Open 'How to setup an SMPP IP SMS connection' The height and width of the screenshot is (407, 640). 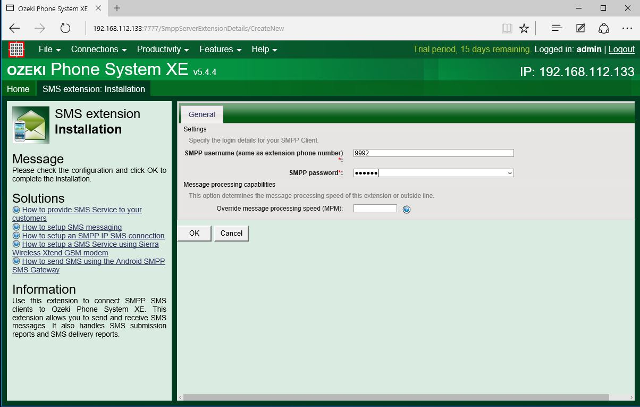[x=93, y=236]
